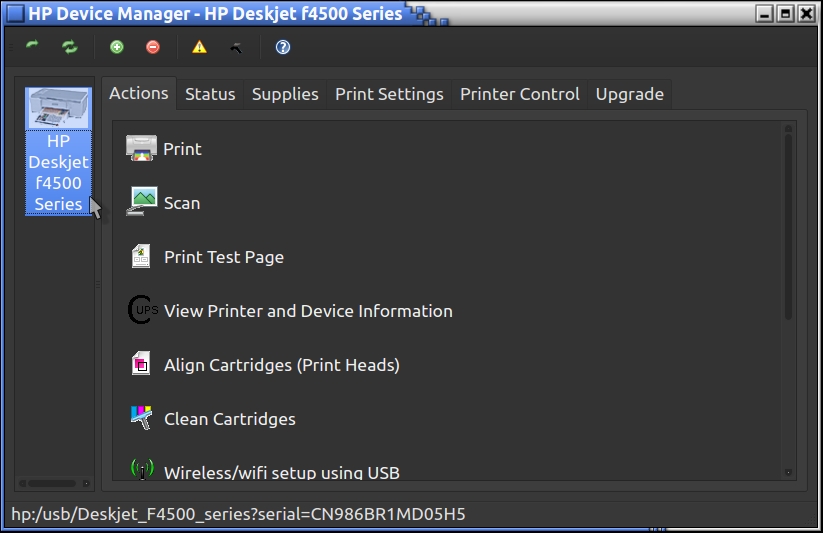Screen dimensions: 823x533
Task: Click the refresh all devices icon
Action: (70, 47)
